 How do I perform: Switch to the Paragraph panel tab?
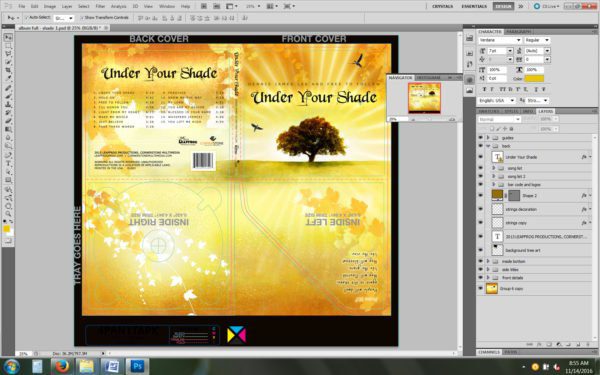pyautogui.click(x=518, y=32)
